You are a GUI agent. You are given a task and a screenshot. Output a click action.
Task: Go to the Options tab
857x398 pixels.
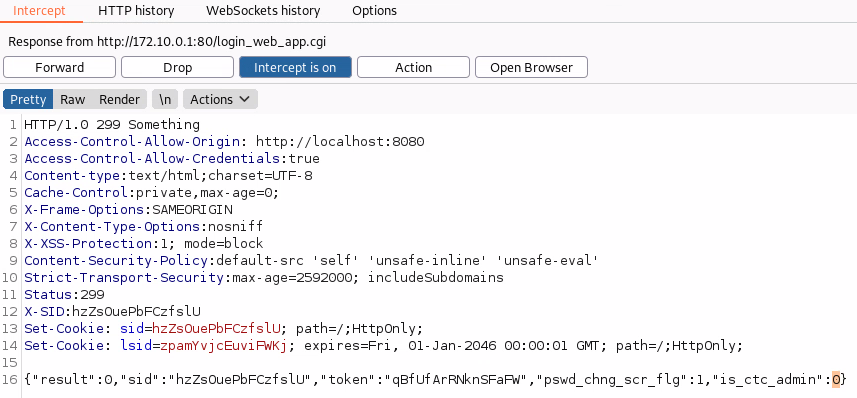point(374,10)
